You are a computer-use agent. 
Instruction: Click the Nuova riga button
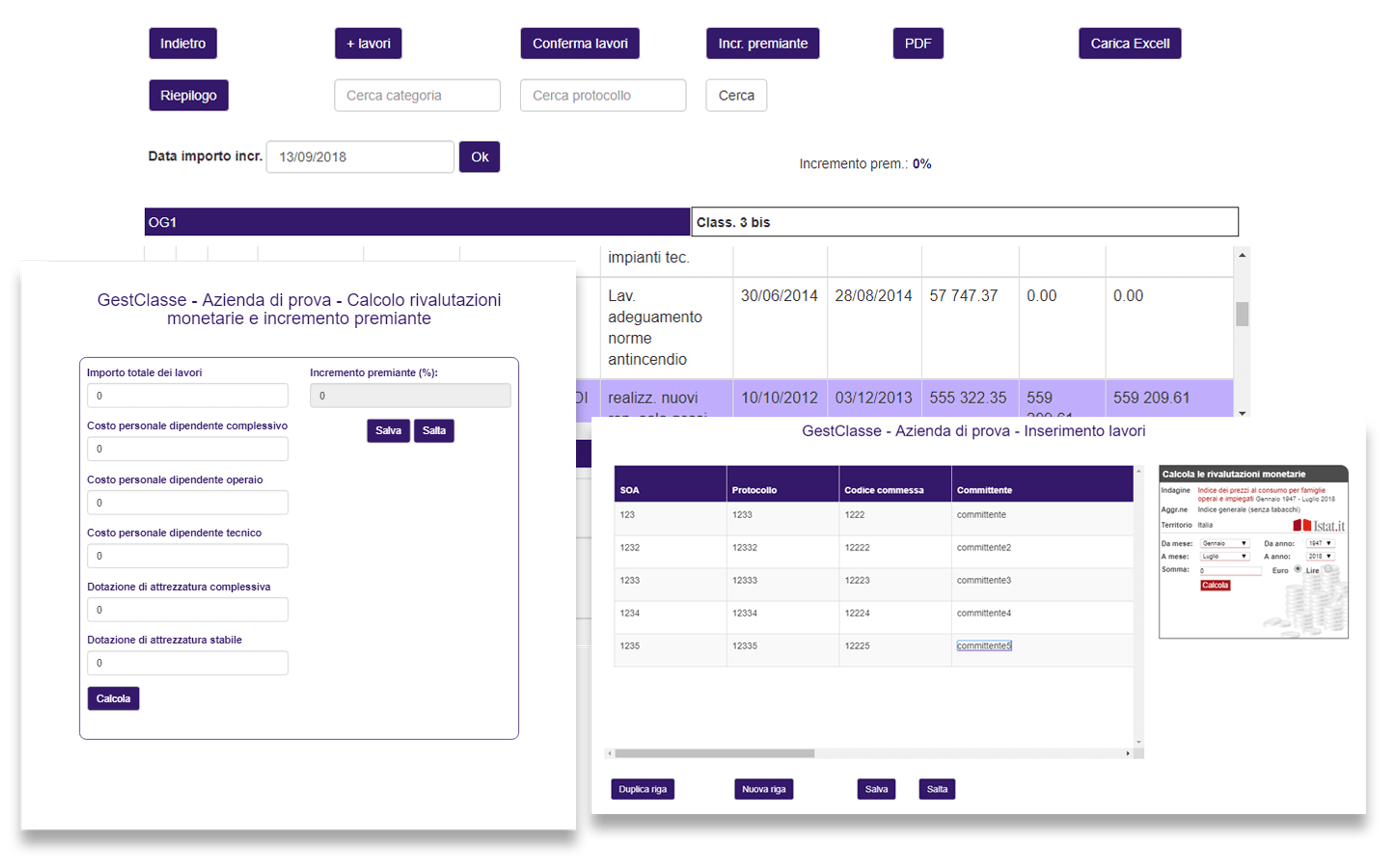pos(763,790)
